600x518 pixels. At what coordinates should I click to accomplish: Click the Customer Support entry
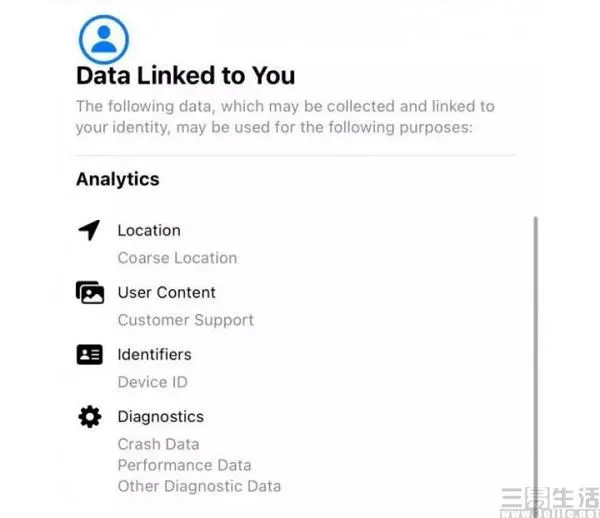[x=185, y=320]
